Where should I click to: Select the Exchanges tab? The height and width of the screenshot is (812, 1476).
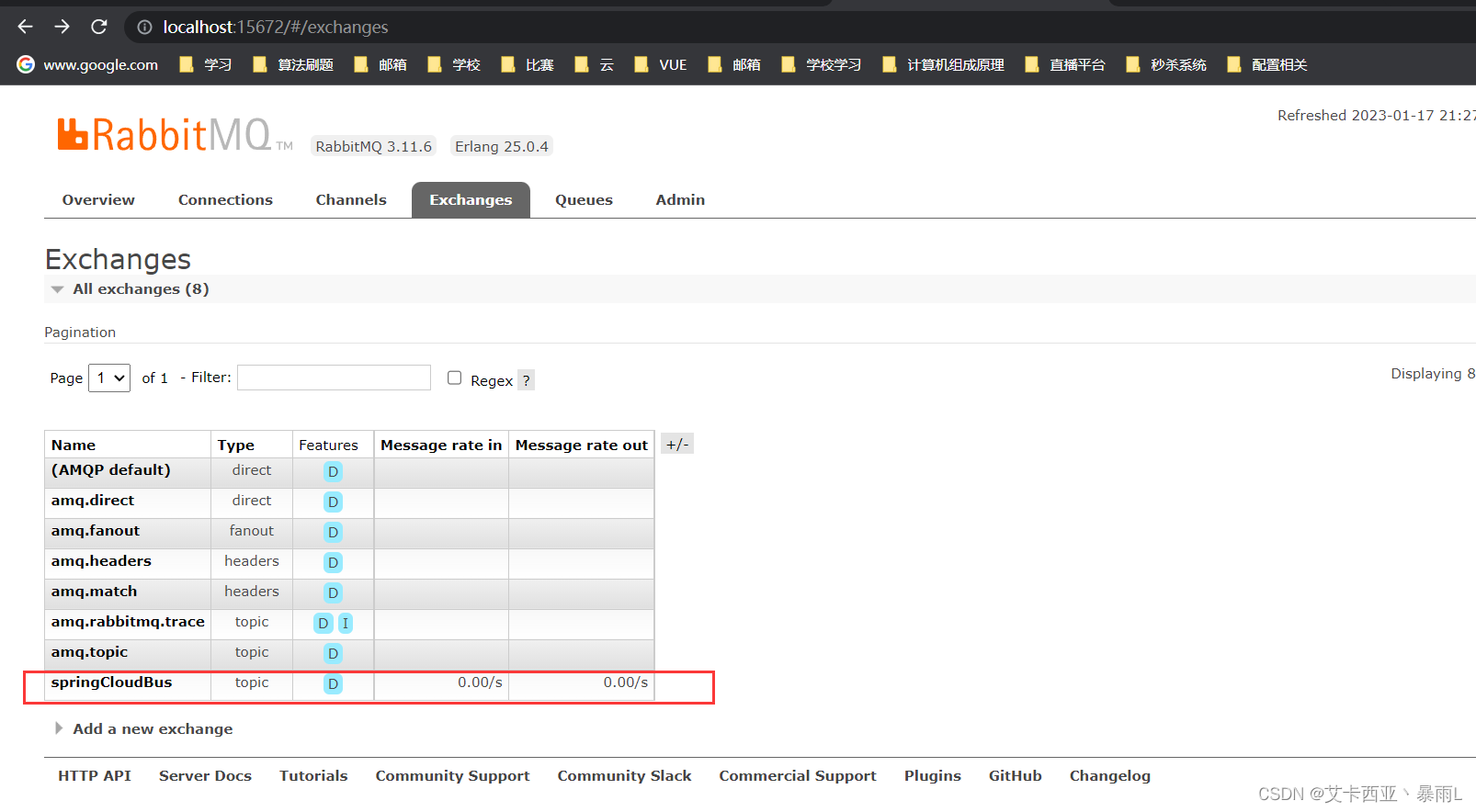point(471,199)
